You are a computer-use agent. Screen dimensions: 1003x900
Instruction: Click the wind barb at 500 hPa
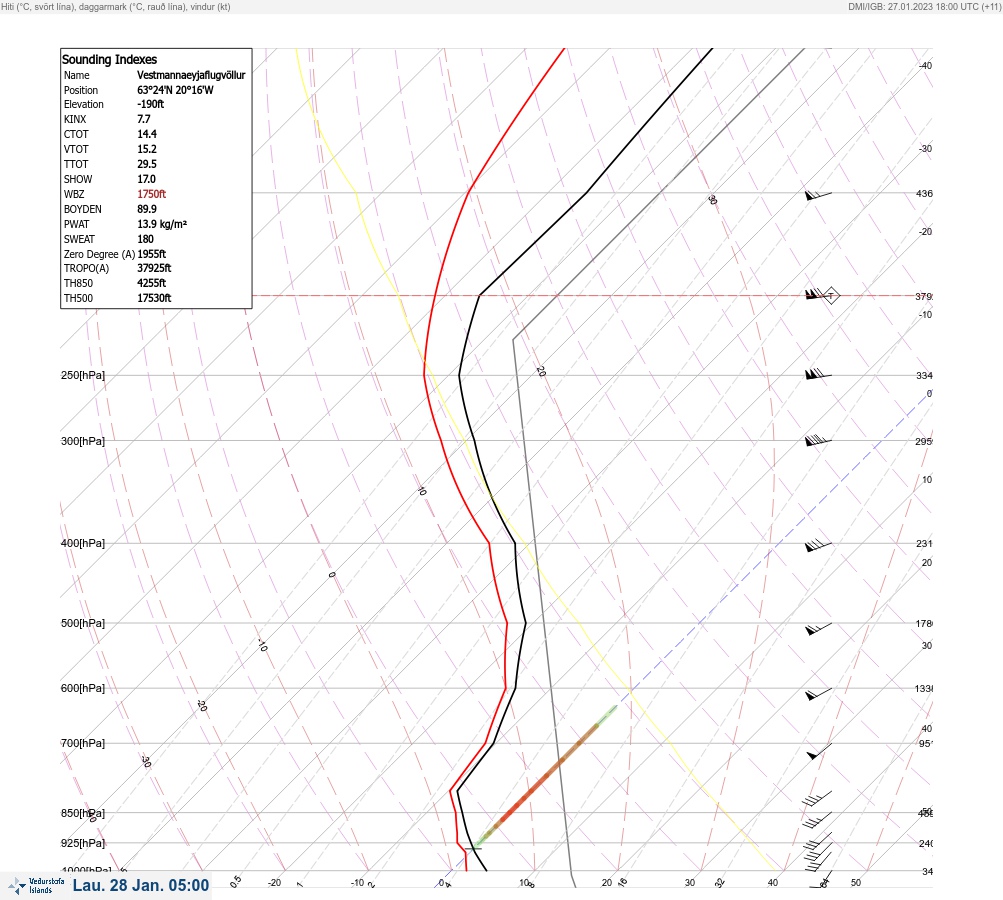tap(818, 629)
